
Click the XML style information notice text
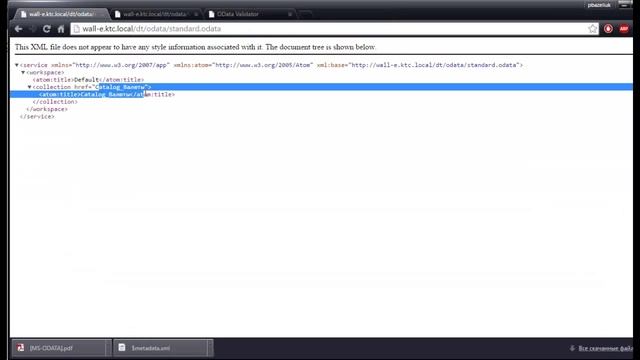[195, 47]
